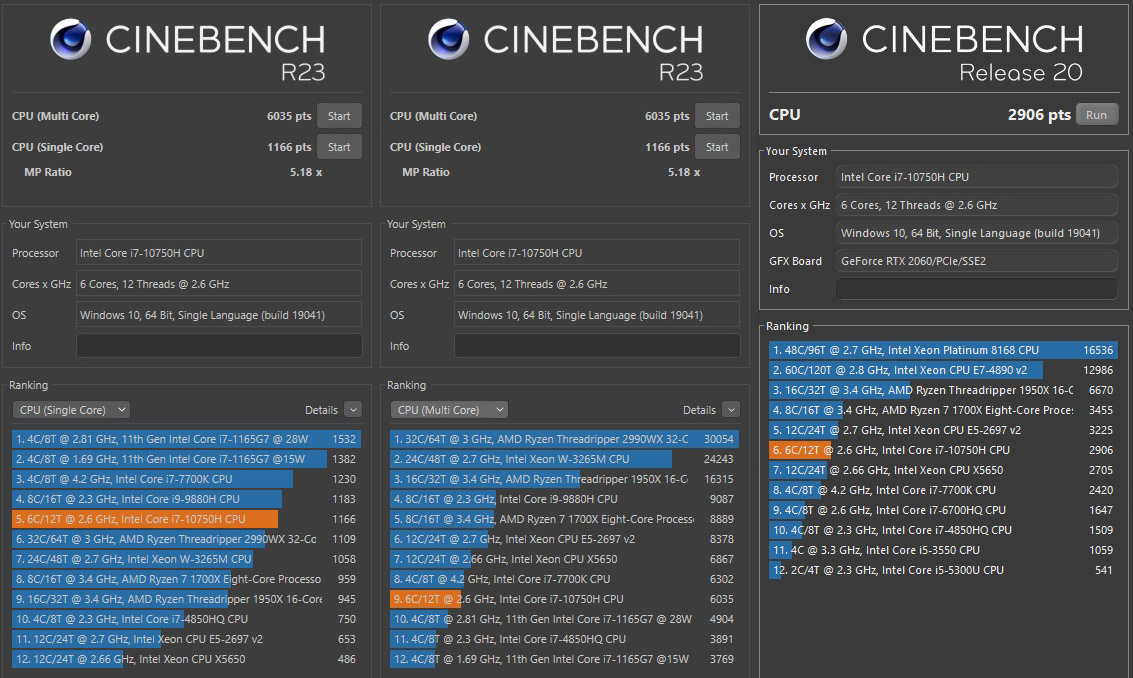1133x678 pixels.
Task: Click the Processor field in the Release 20 window
Action: (x=976, y=177)
